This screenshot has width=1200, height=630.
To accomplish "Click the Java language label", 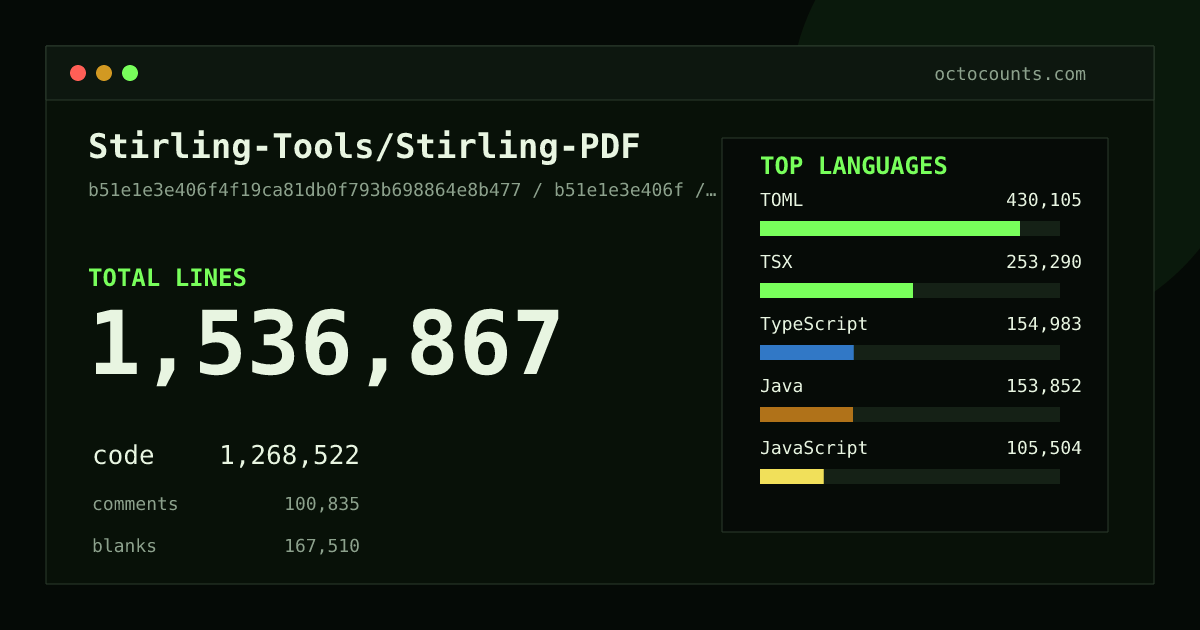I will 781,386.
